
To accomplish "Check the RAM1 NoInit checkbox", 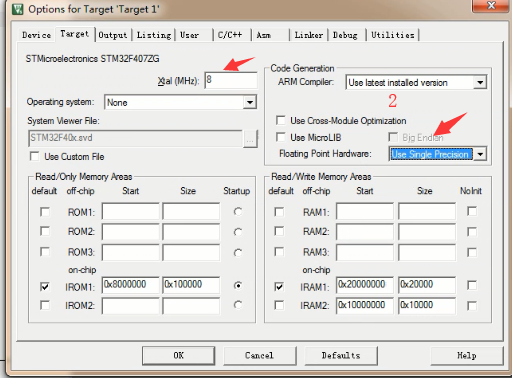I will (x=472, y=211).
